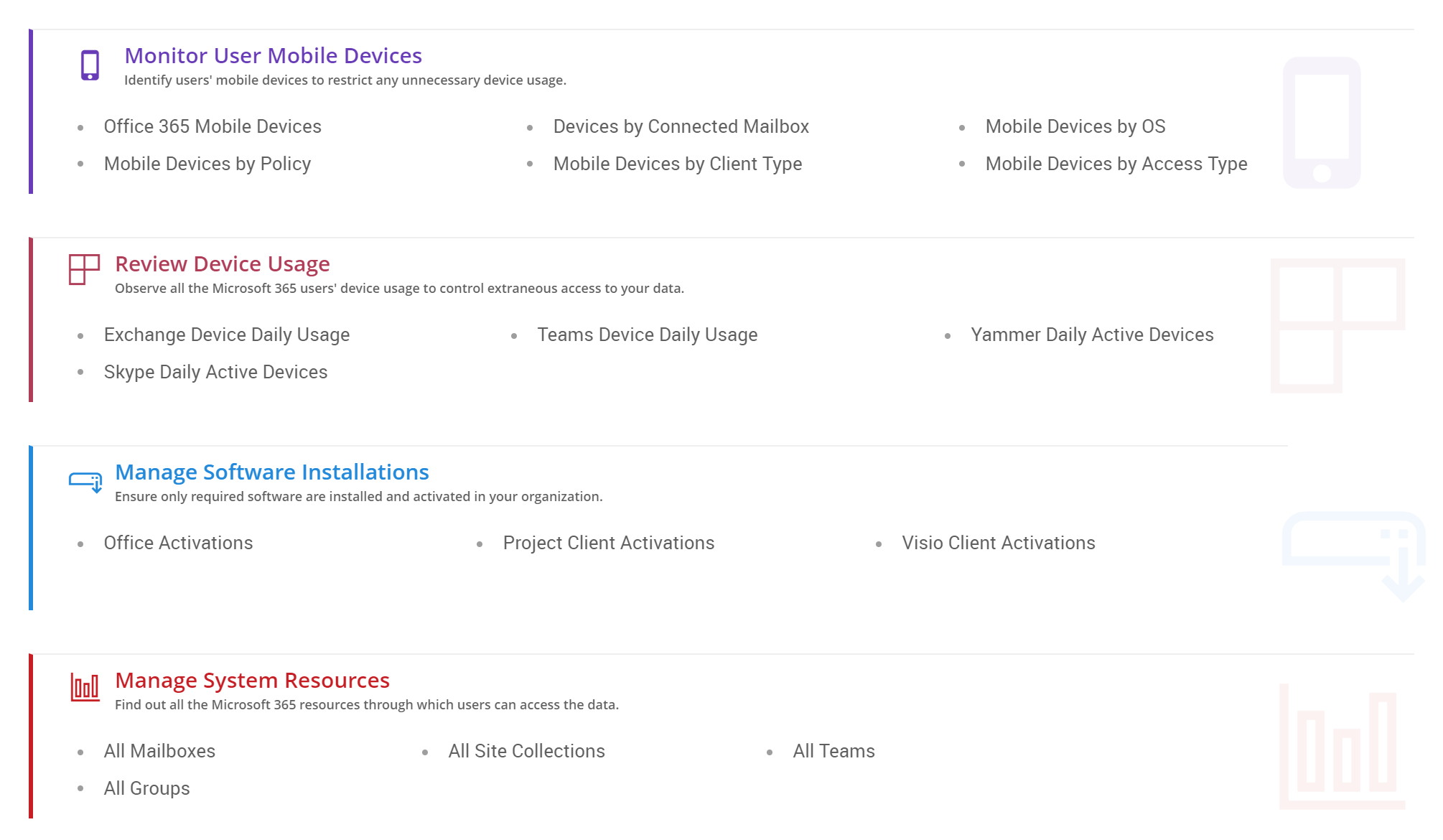This screenshot has height=840, width=1443.
Task: Open Mobile Devices by OS report
Action: pos(1075,126)
